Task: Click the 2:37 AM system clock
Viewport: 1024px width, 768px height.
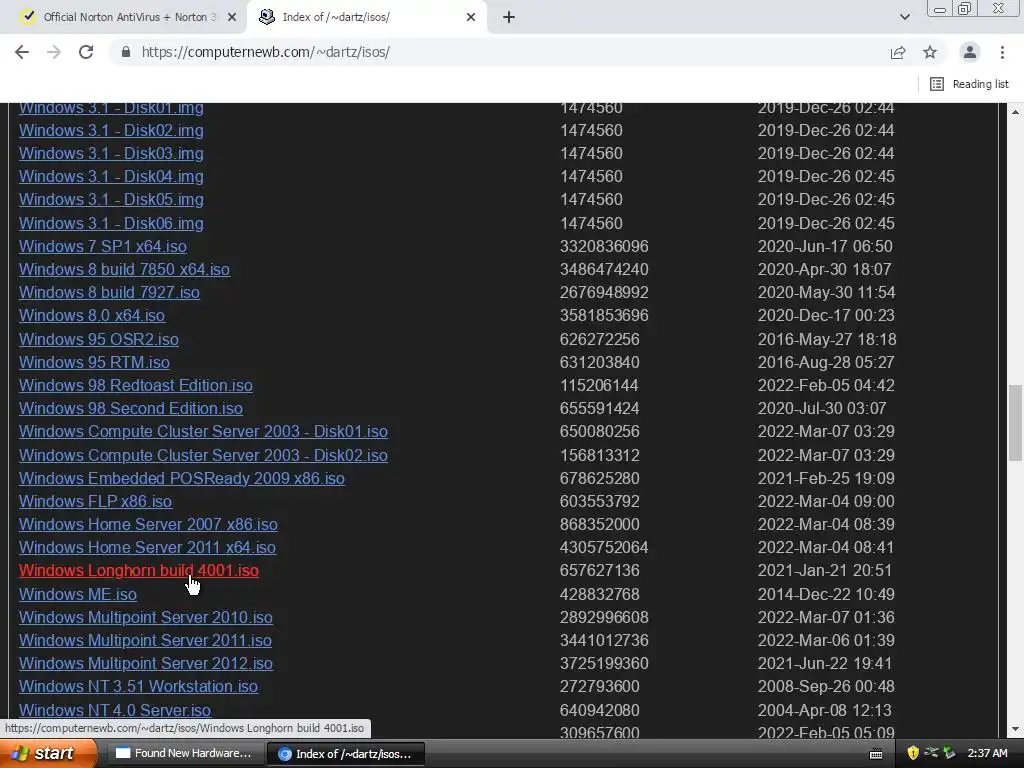Action: click(x=987, y=754)
